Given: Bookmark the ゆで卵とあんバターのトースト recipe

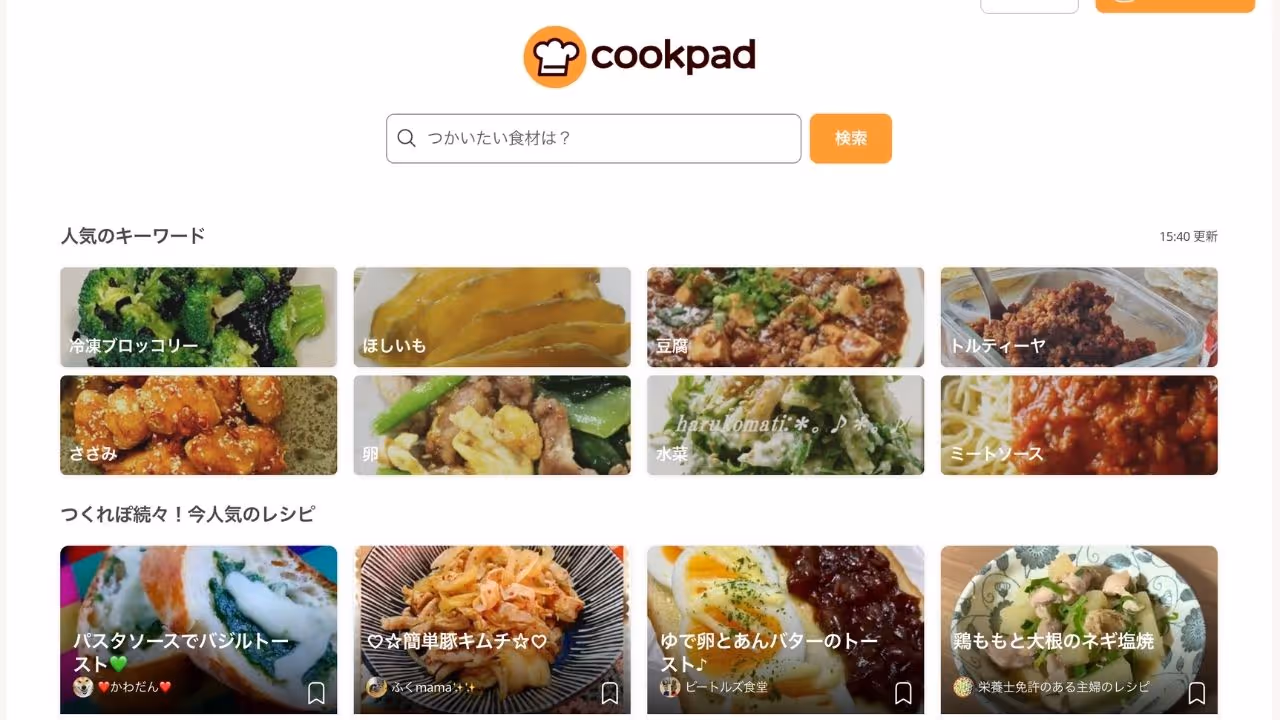Looking at the screenshot, I should [903, 693].
